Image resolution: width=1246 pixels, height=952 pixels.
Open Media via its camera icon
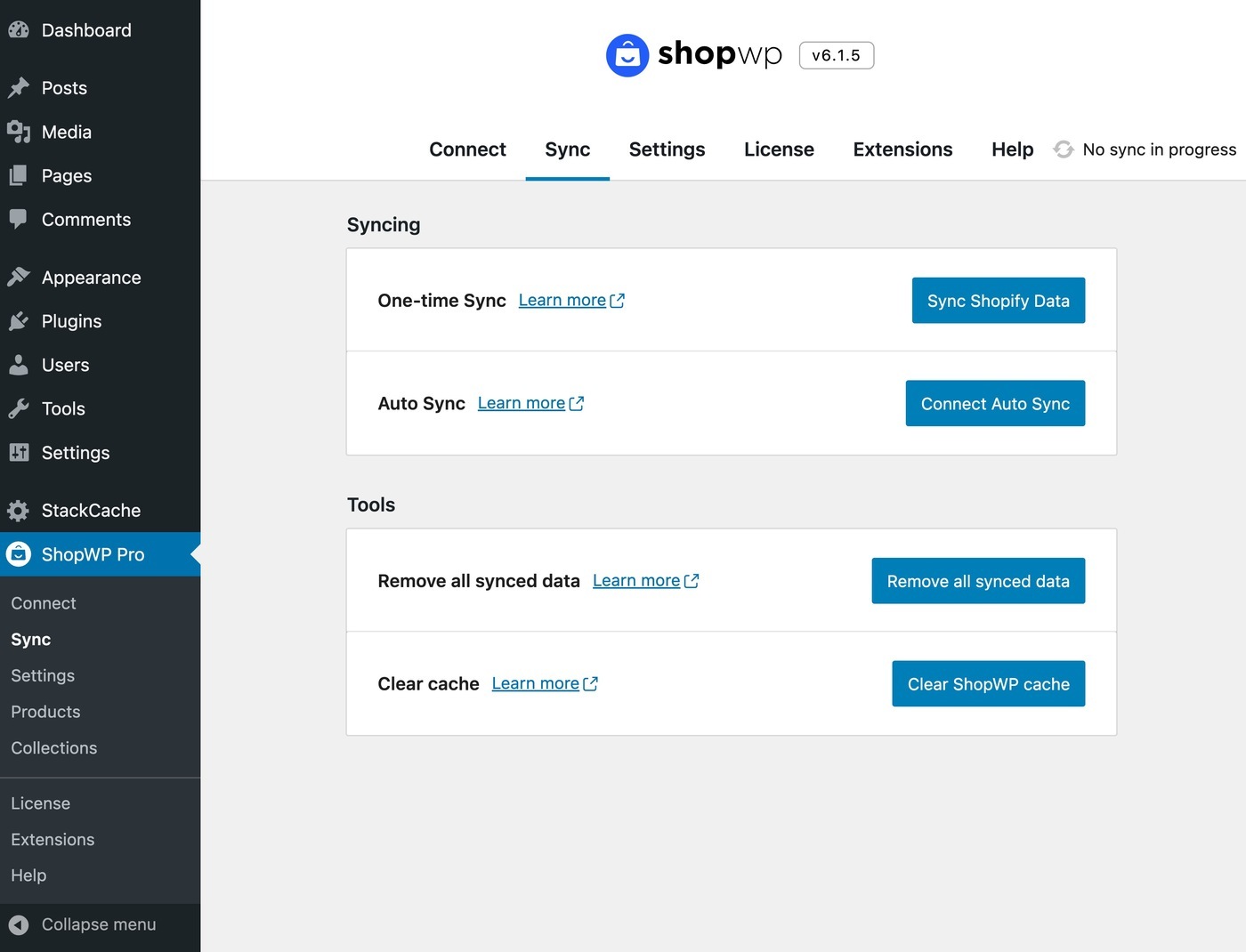tap(19, 132)
